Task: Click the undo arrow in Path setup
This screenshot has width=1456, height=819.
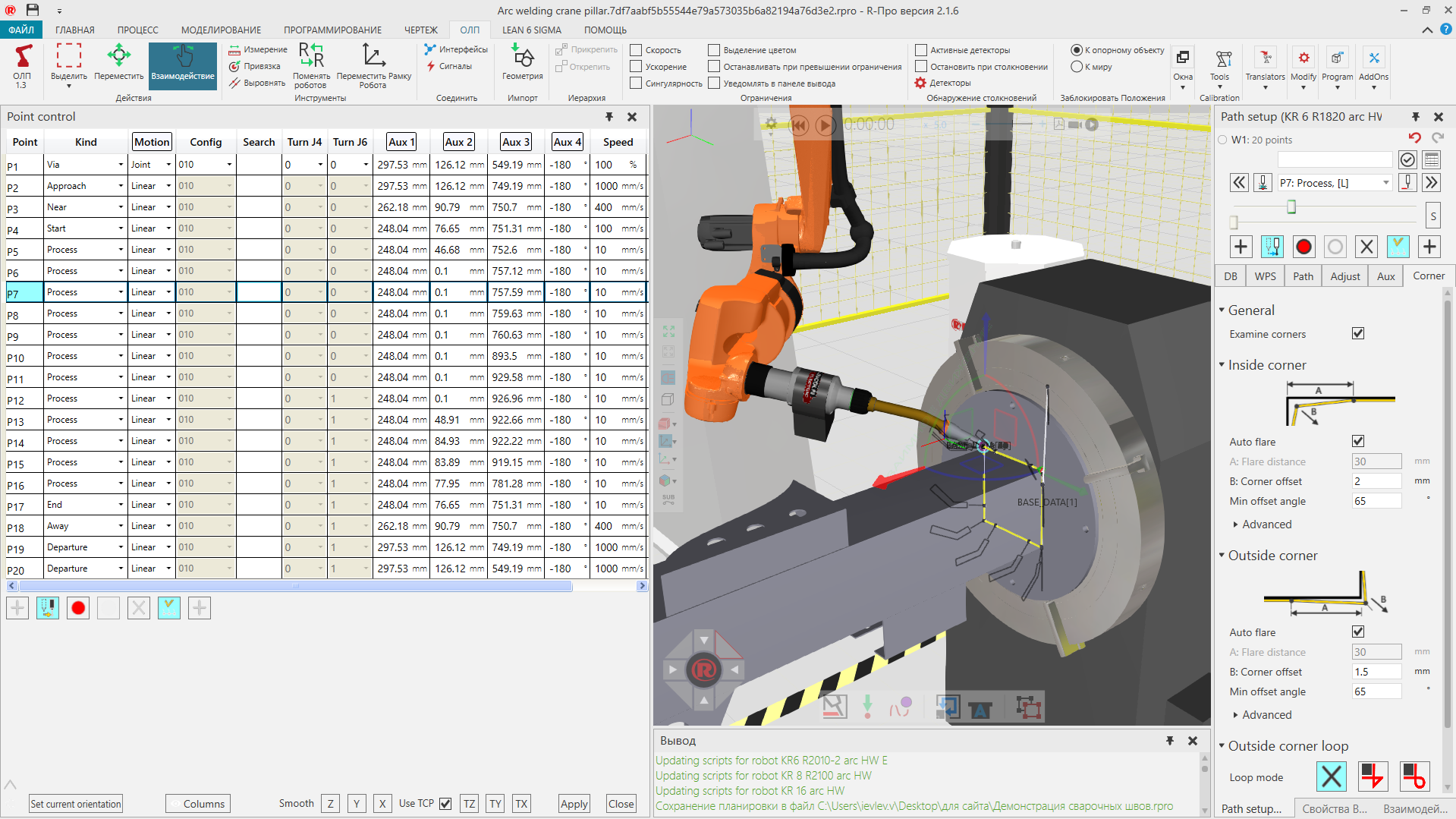Action: pos(1414,138)
